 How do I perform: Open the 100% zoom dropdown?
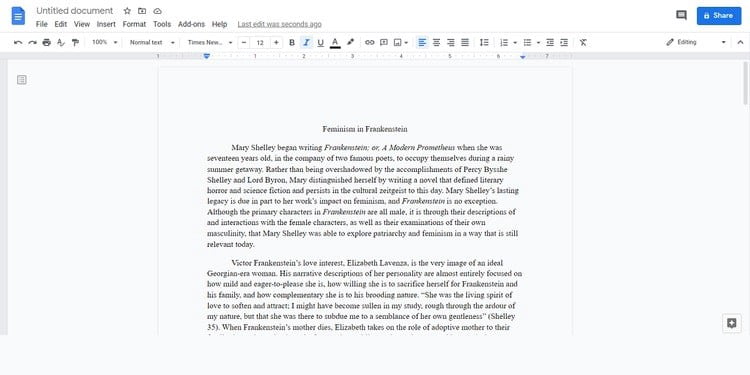coord(104,43)
